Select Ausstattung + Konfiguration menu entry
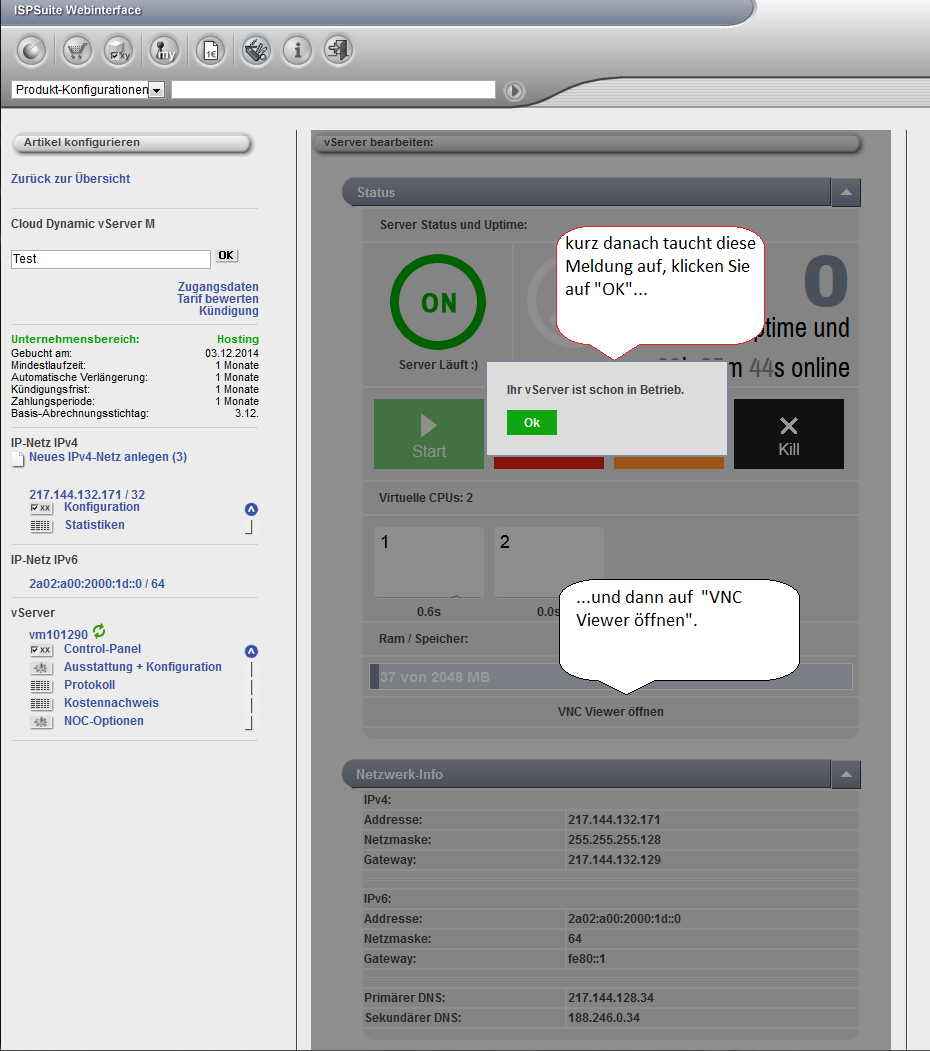Screen dimensions: 930x1051 [x=142, y=667]
